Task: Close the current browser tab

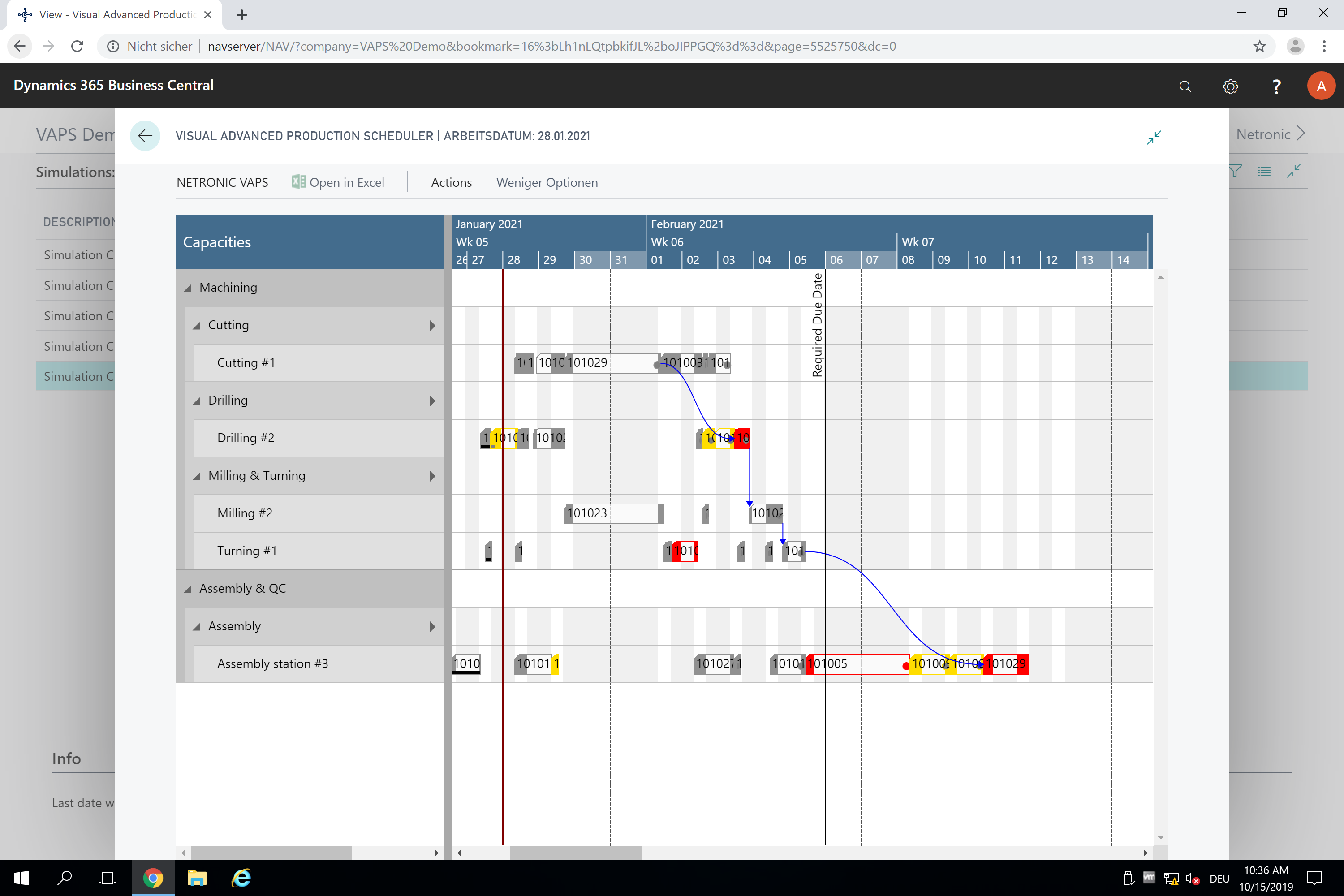Action: [x=208, y=15]
